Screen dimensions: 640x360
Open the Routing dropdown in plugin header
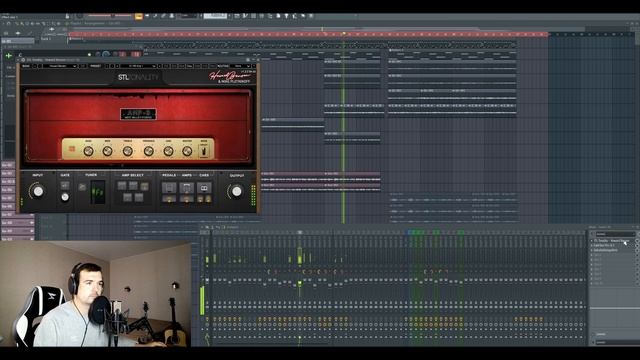pyautogui.click(x=240, y=66)
